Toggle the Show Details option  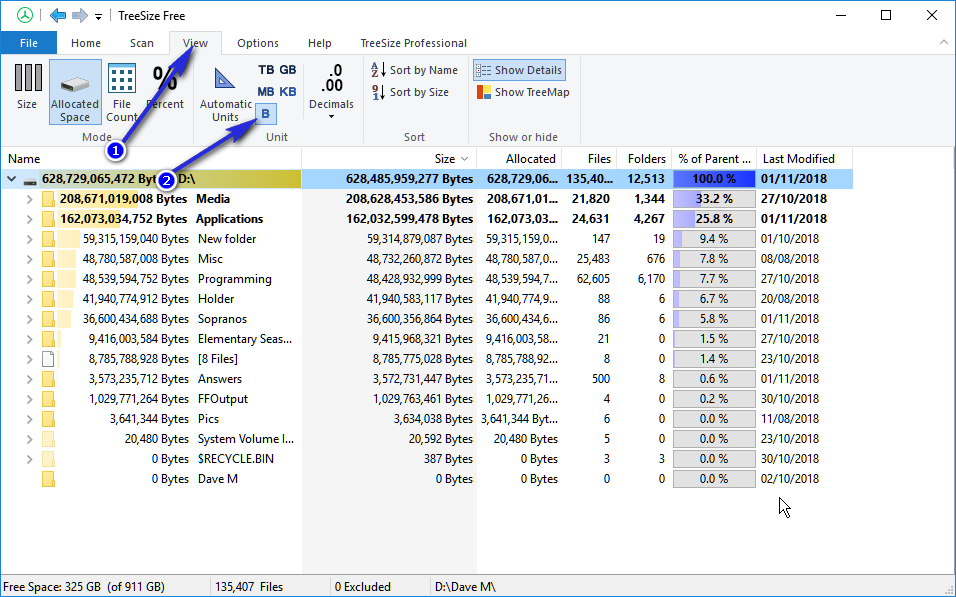[x=519, y=70]
